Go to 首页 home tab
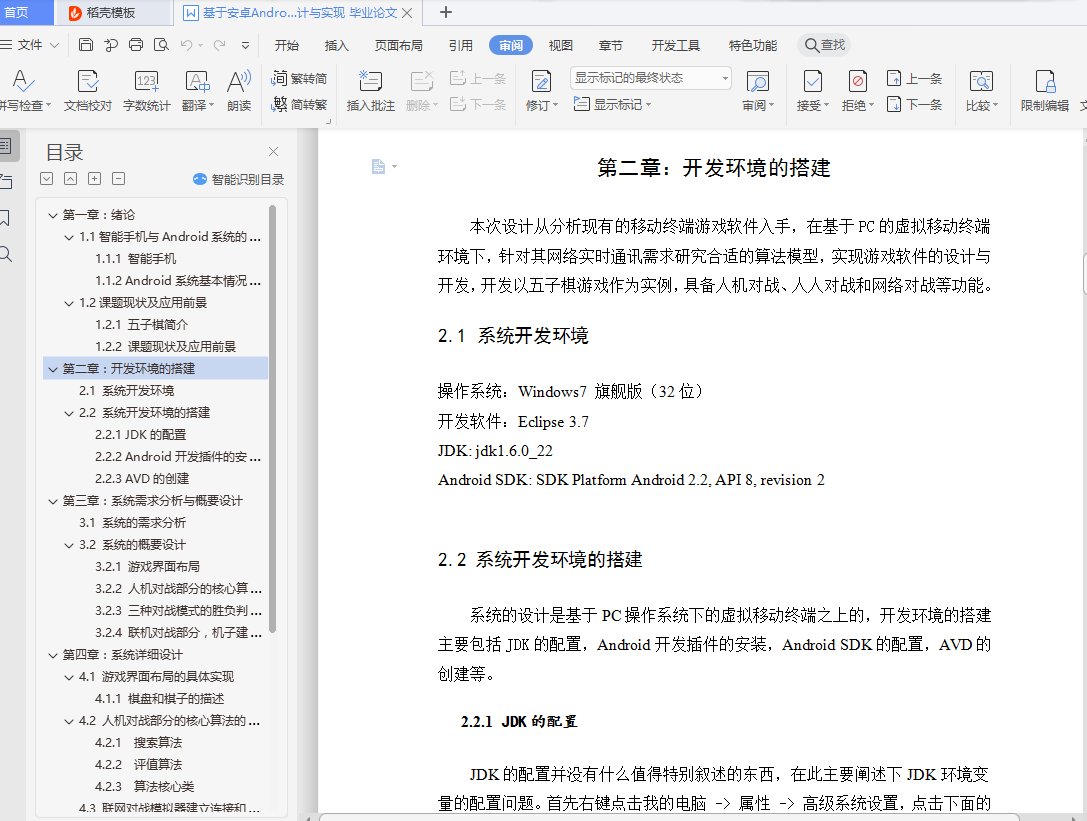This screenshot has width=1087, height=821. coord(17,12)
